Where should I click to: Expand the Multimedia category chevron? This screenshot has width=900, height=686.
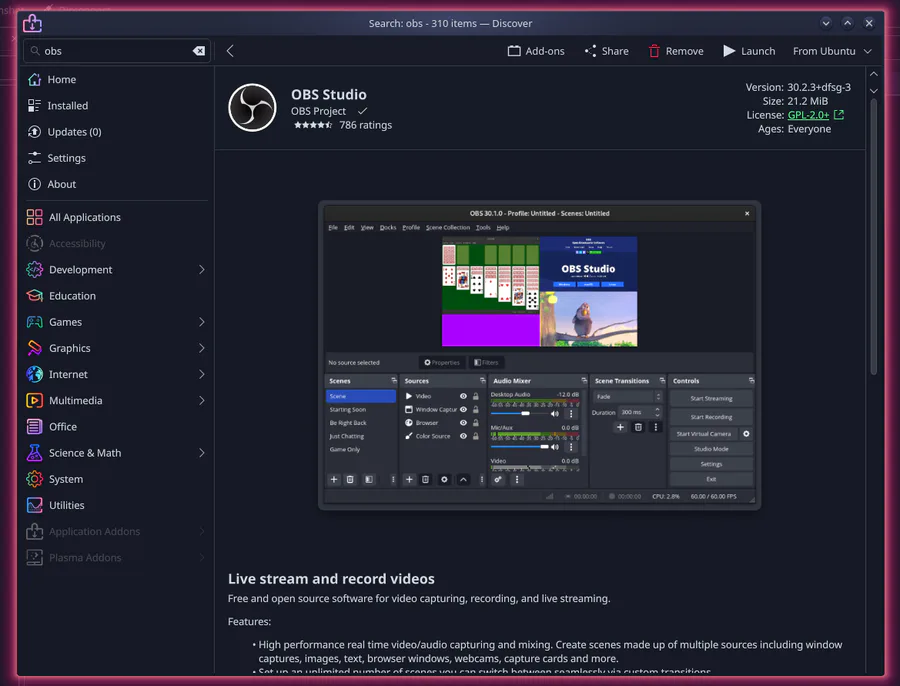click(x=201, y=401)
